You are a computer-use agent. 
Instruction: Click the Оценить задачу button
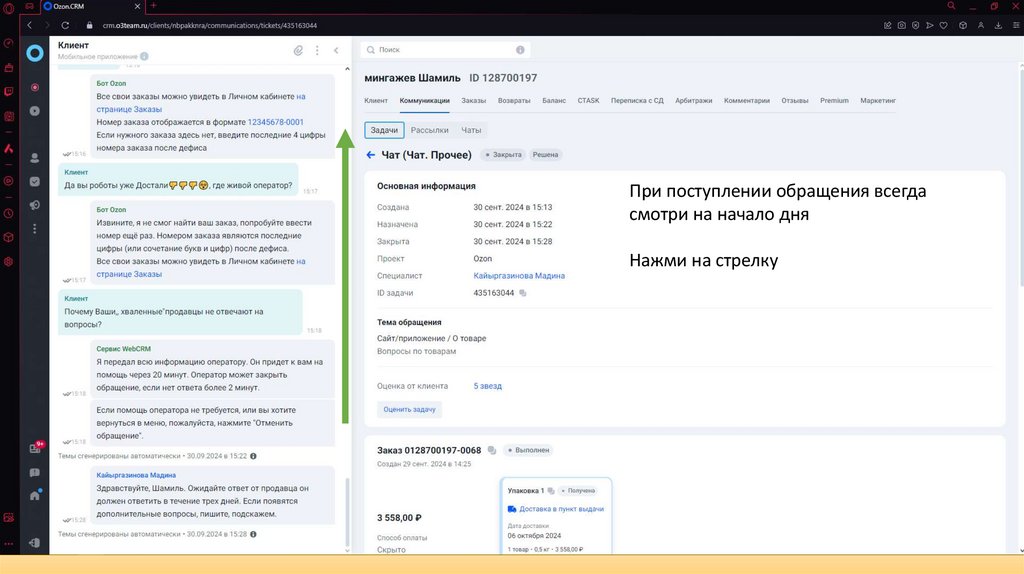(x=409, y=409)
